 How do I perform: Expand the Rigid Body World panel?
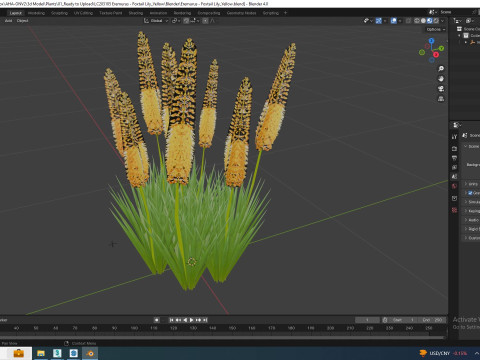tap(471, 229)
